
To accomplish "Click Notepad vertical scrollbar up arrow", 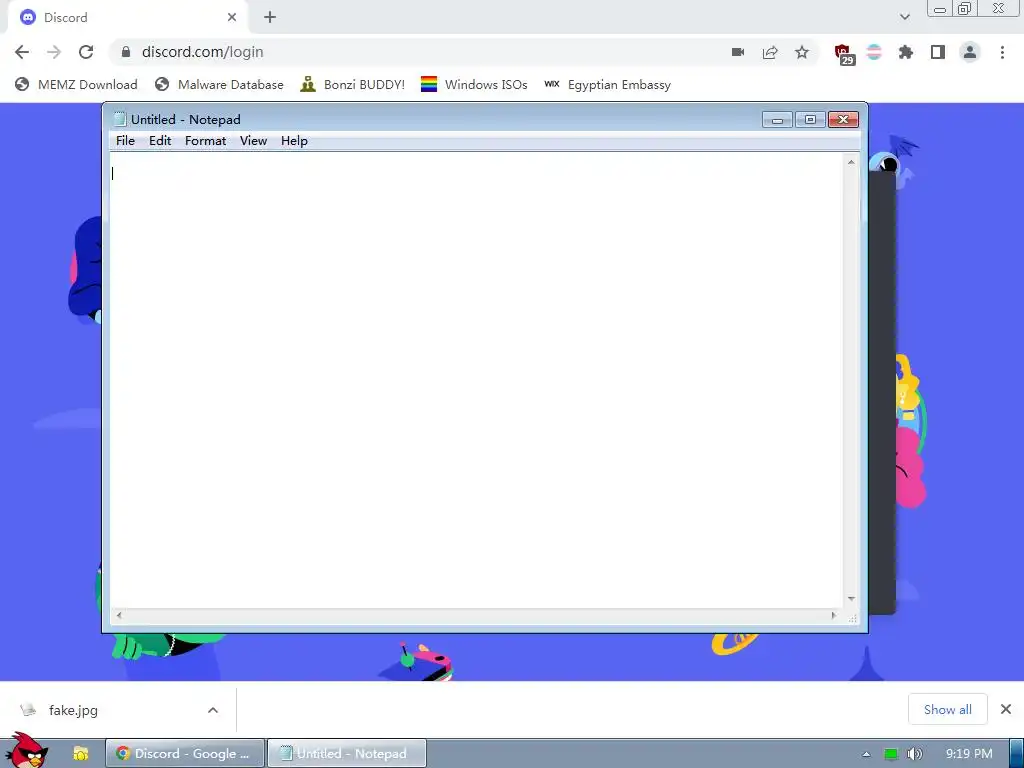I will (x=851, y=162).
